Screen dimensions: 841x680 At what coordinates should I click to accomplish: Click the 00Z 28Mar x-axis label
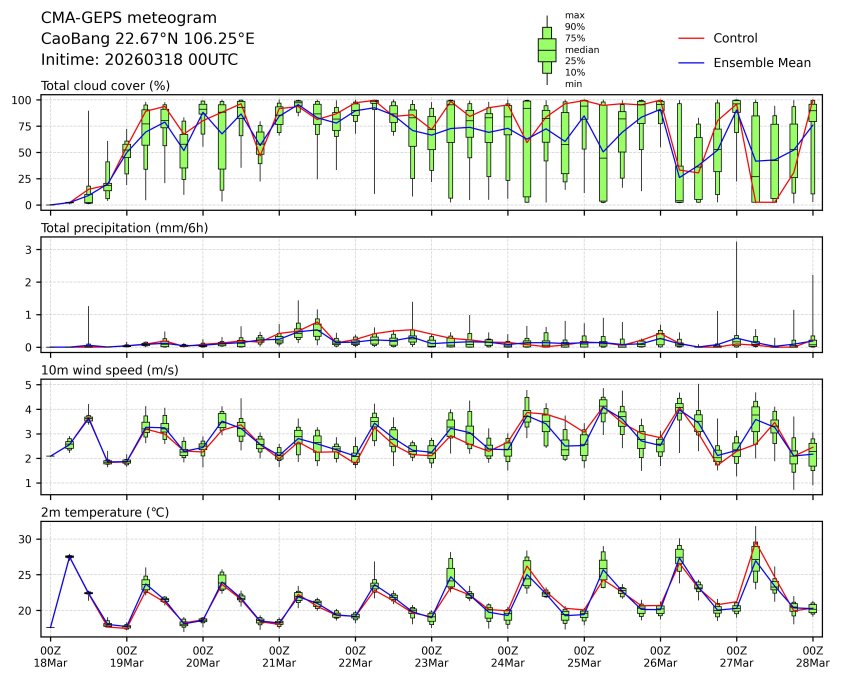click(812, 655)
